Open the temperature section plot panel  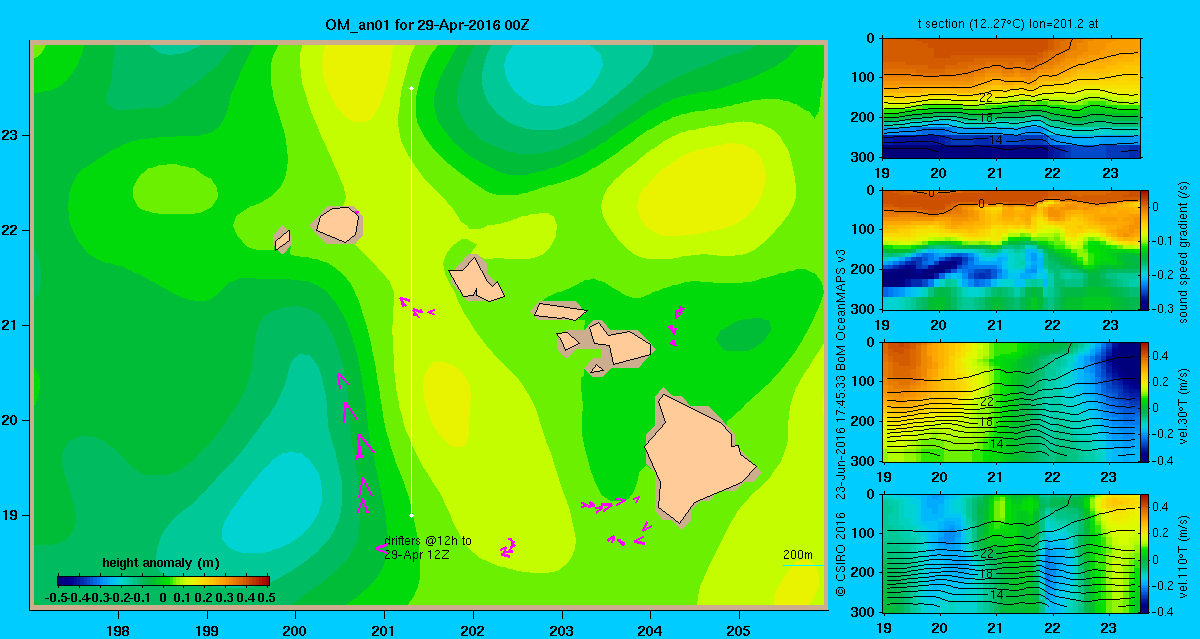click(1011, 98)
